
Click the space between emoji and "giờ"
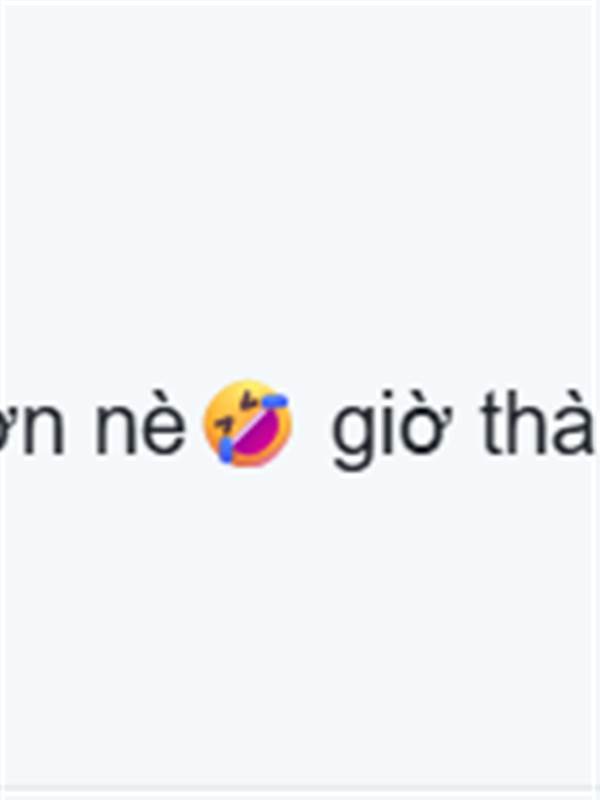point(312,423)
